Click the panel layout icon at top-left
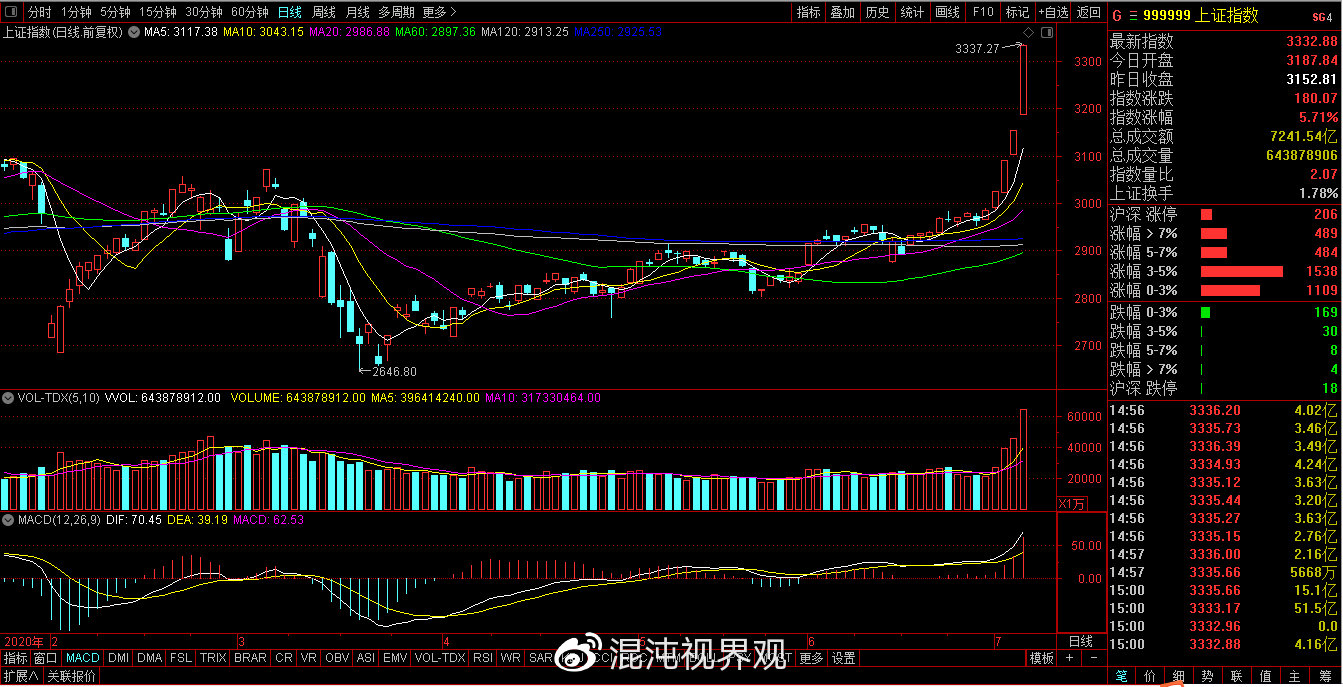 [13, 12]
